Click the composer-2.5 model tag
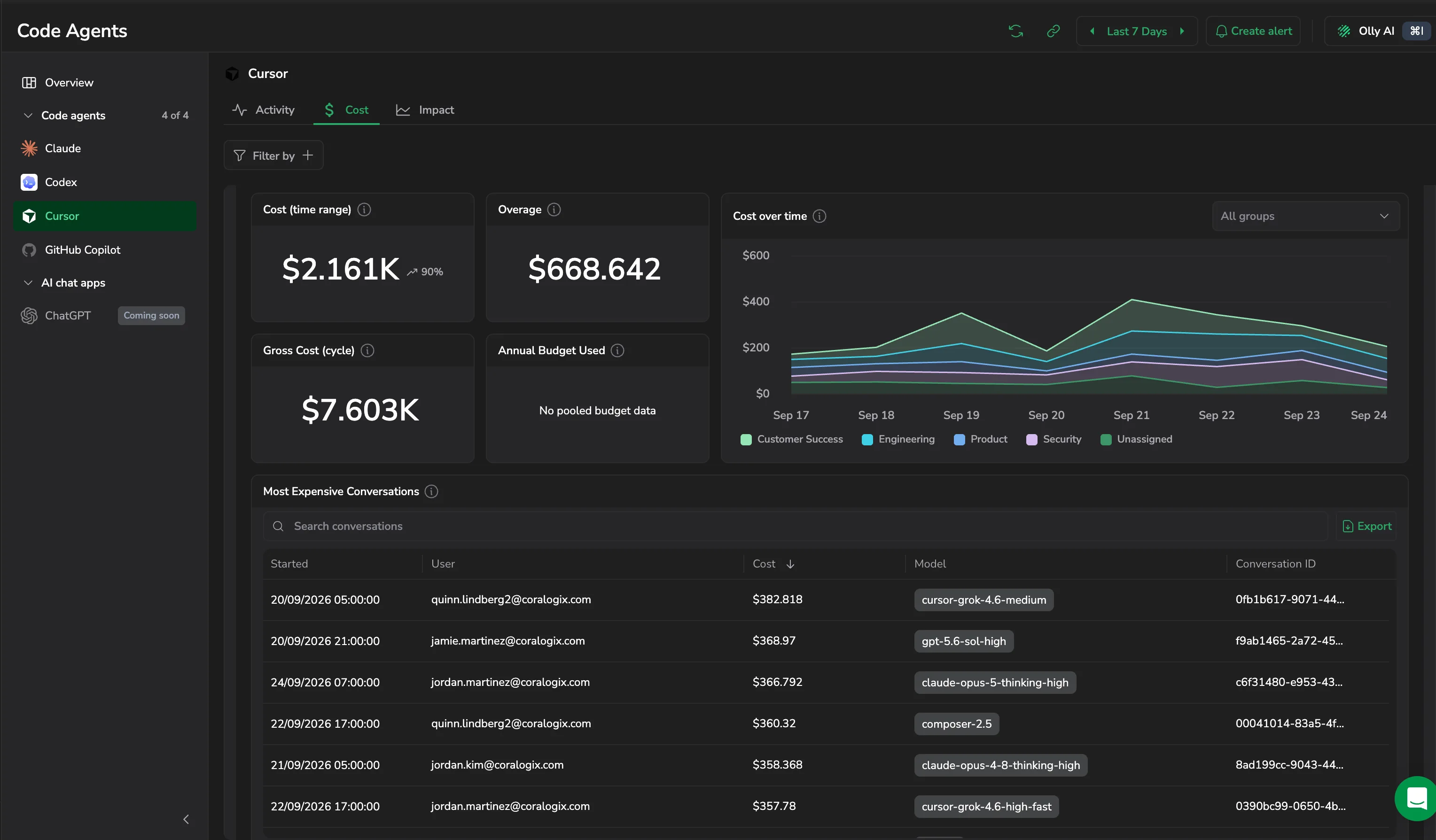Viewport: 1436px width, 840px height. coord(956,724)
